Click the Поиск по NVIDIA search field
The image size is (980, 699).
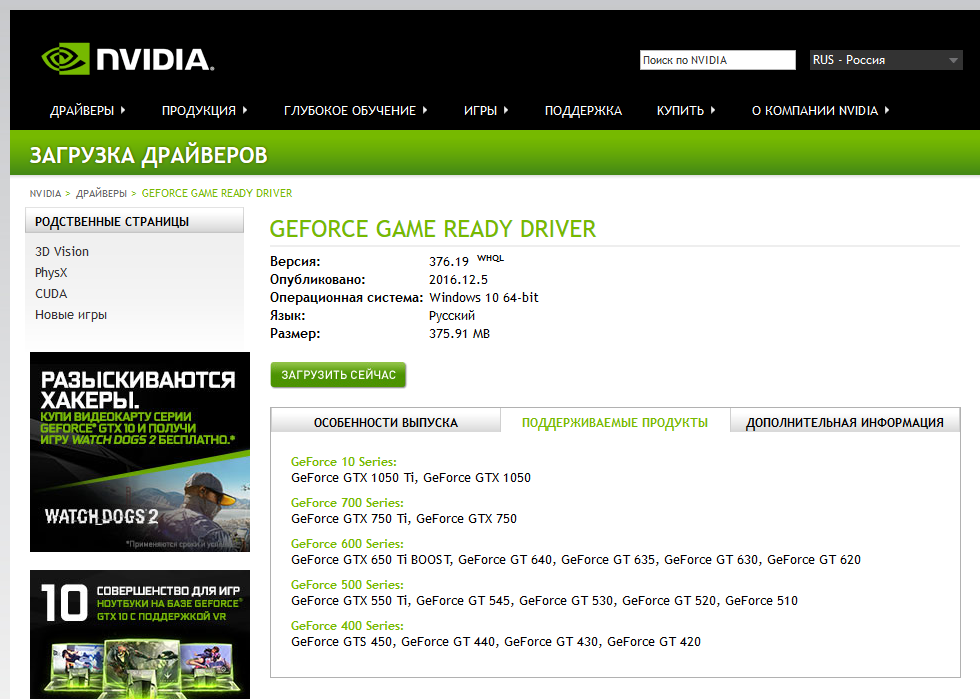[x=718, y=60]
